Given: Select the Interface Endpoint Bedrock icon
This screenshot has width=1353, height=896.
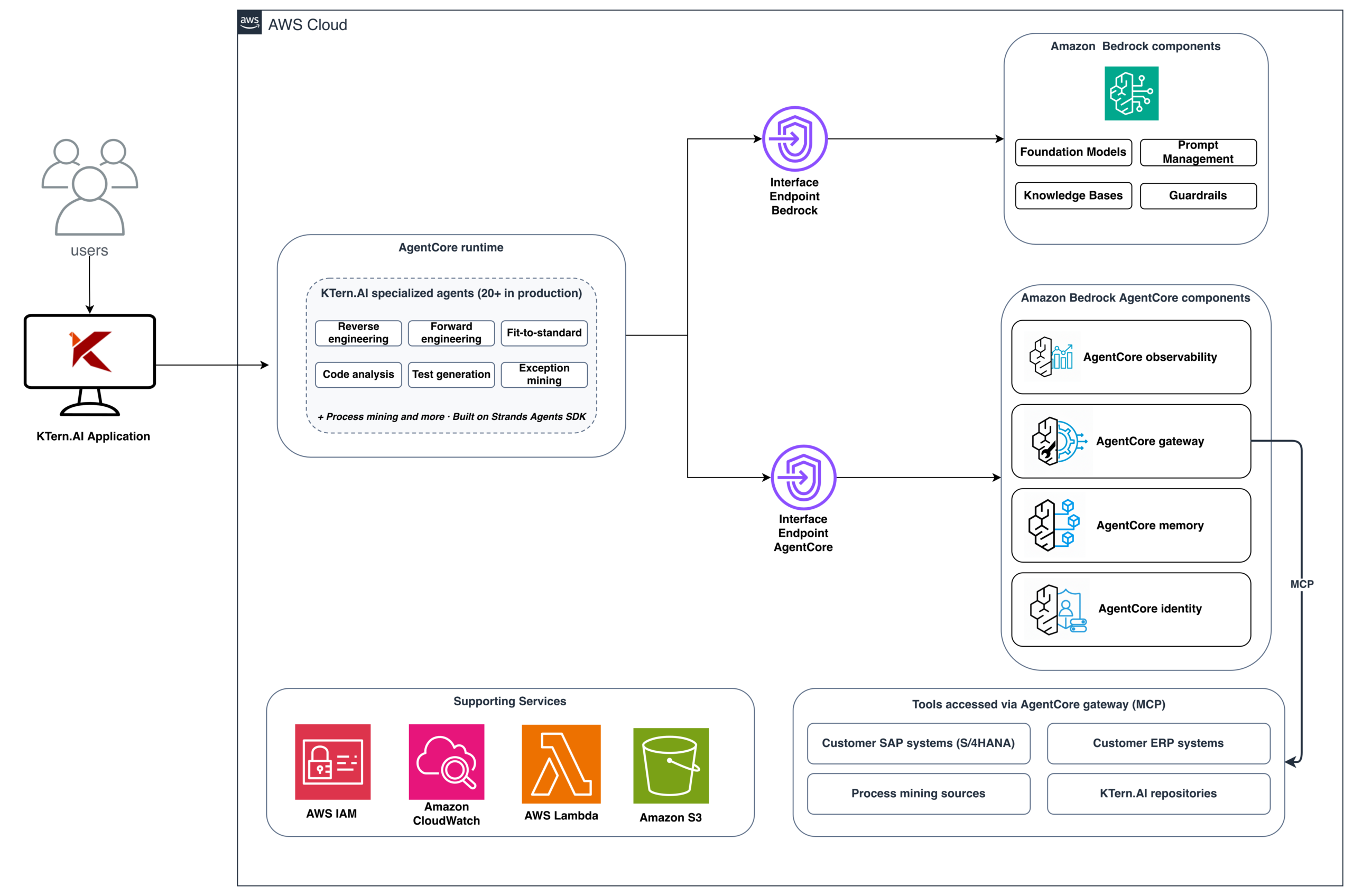Looking at the screenshot, I should pyautogui.click(x=794, y=138).
